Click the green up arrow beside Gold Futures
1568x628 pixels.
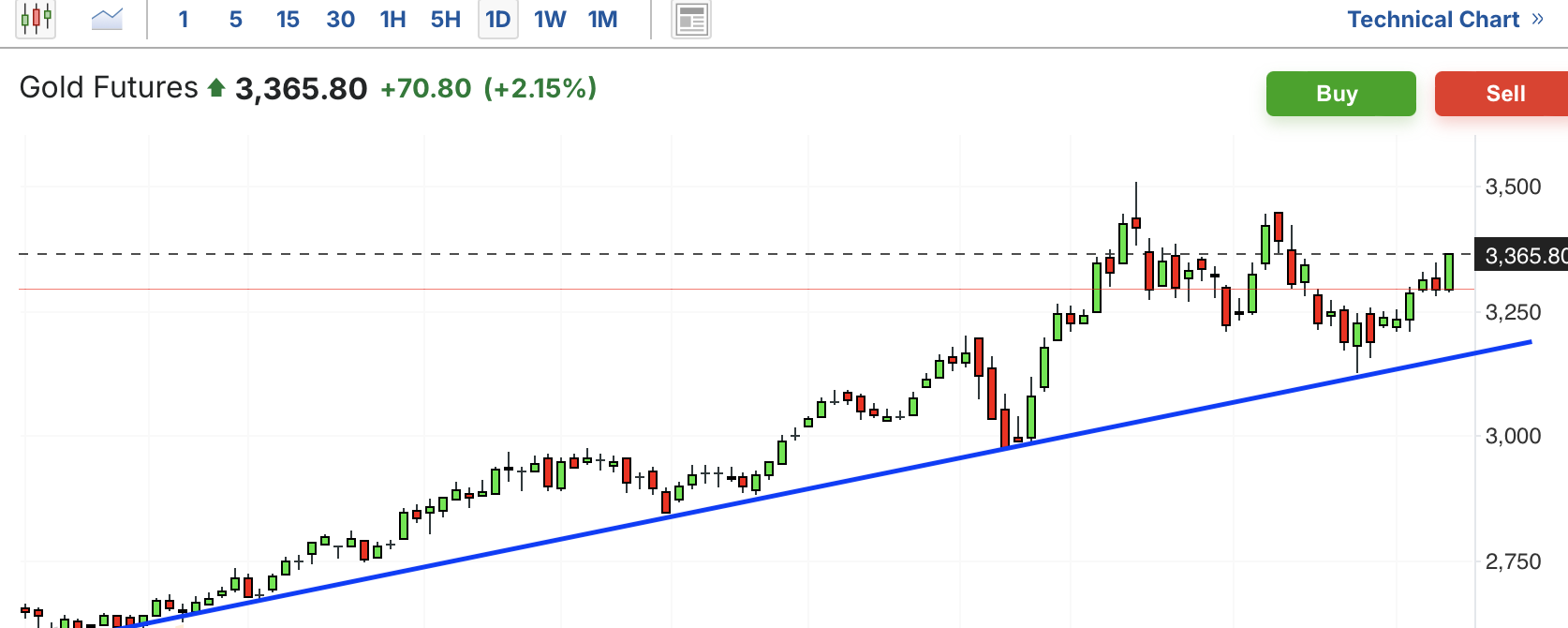pos(216,88)
